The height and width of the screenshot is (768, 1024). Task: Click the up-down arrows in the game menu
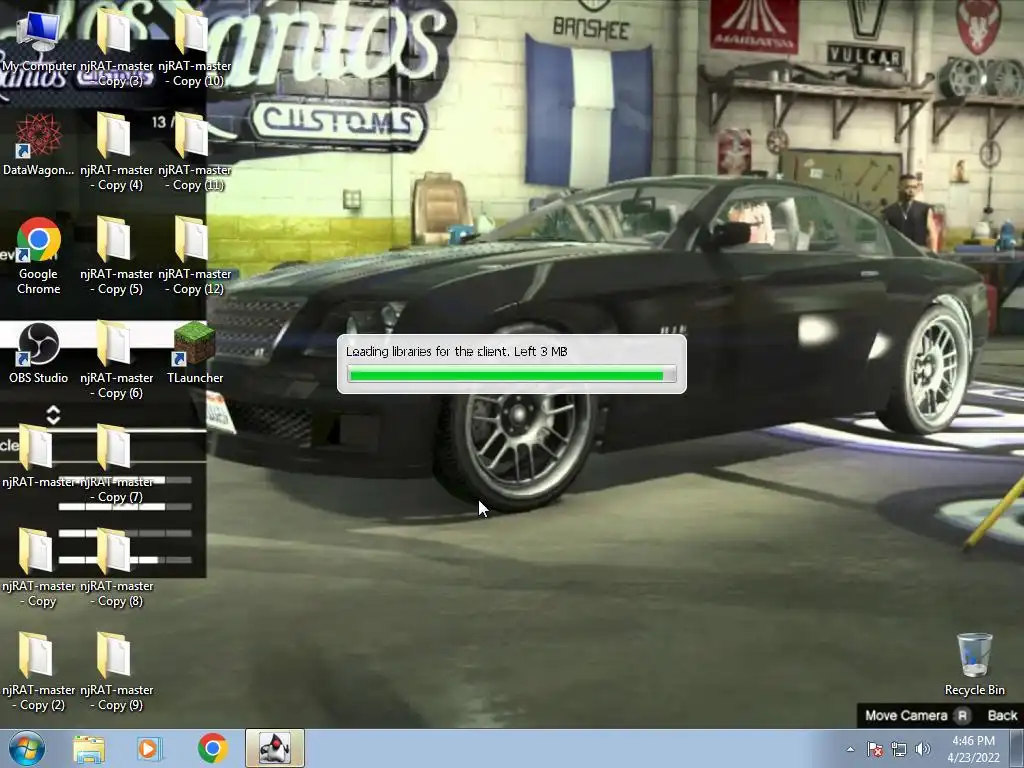point(54,415)
